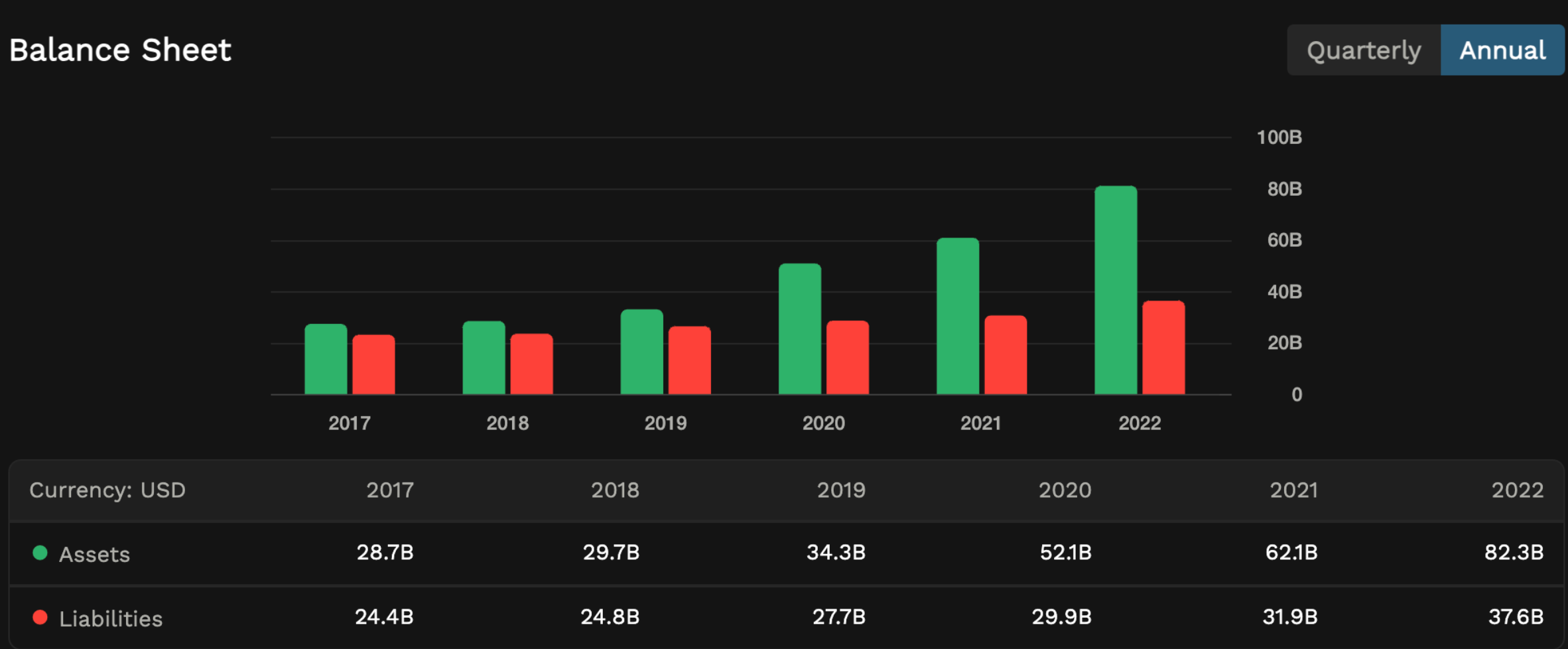Click the 62.1B assets value
Image resolution: width=1568 pixels, height=649 pixels.
(x=1291, y=552)
